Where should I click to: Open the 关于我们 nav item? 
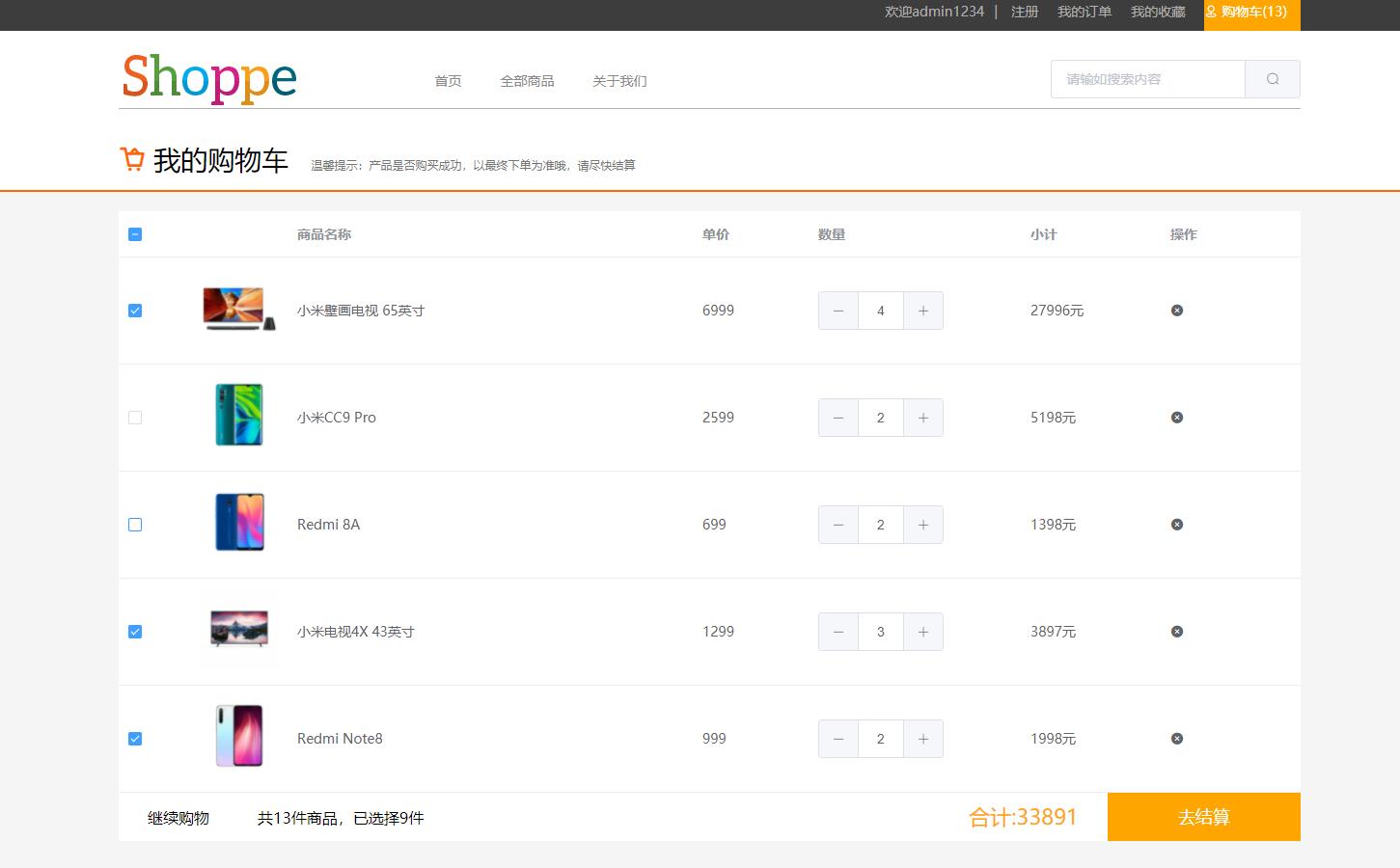click(619, 81)
